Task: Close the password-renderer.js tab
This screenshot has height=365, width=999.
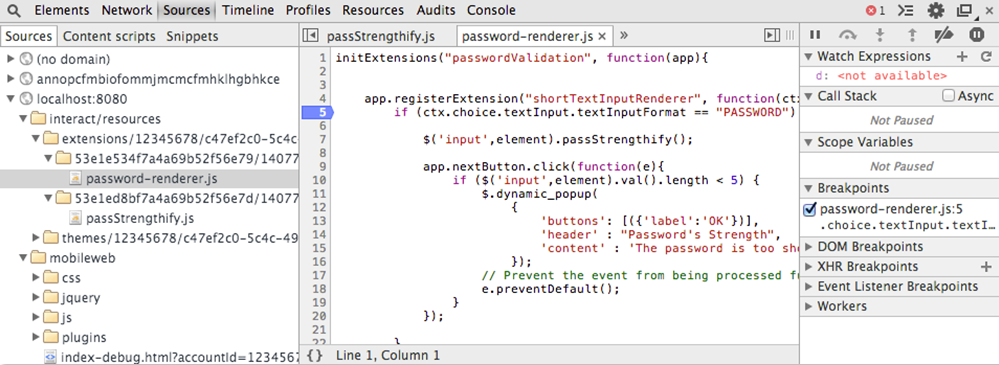Action: [x=601, y=36]
